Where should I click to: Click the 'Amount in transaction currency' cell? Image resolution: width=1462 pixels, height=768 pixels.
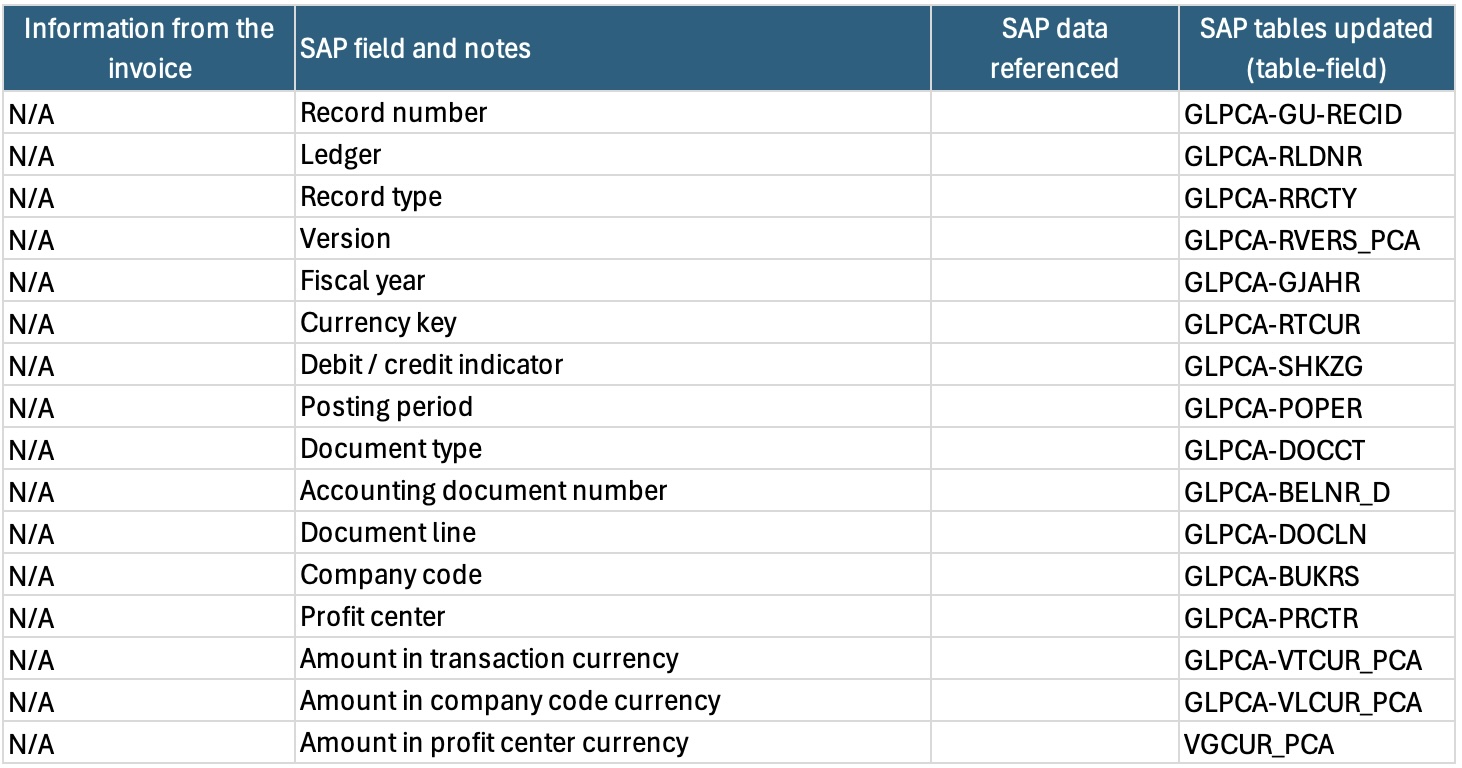click(x=613, y=659)
